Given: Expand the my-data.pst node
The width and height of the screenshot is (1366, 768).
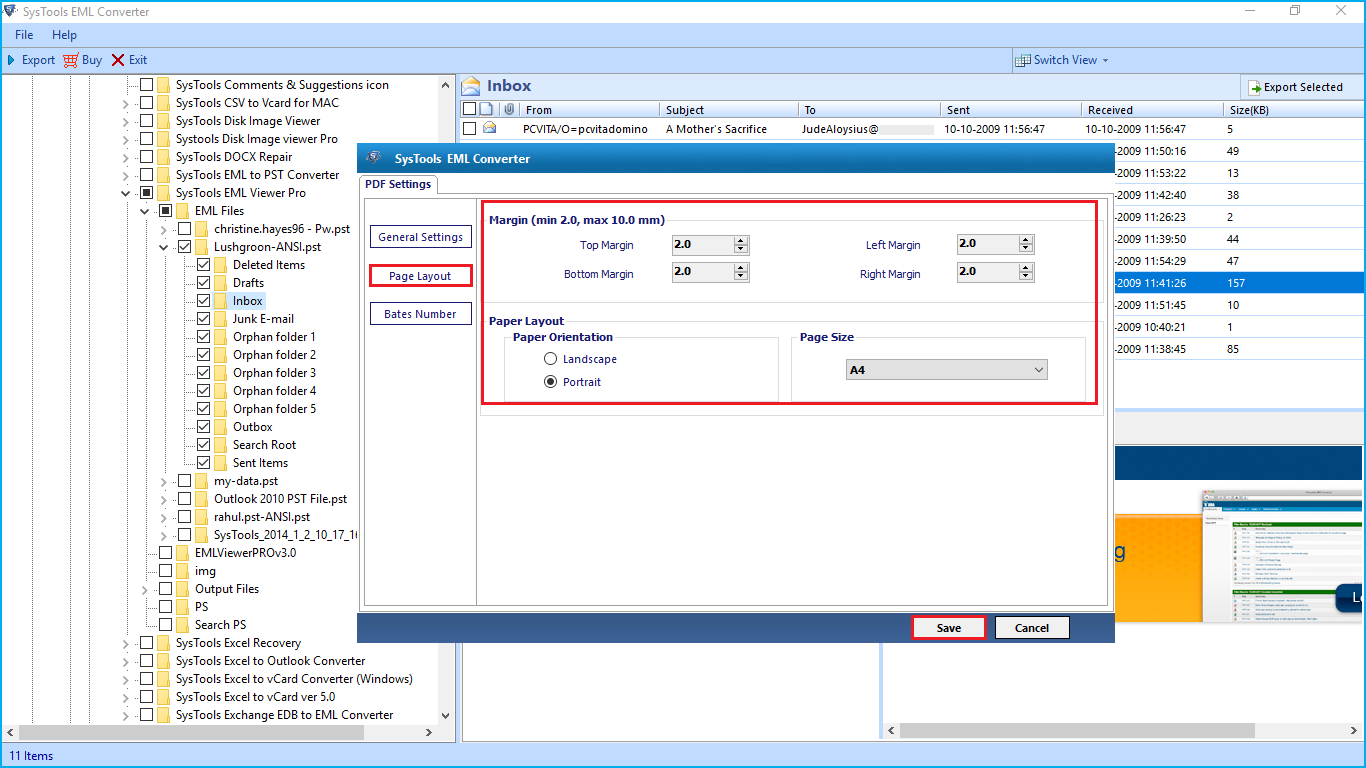Looking at the screenshot, I should [x=164, y=480].
